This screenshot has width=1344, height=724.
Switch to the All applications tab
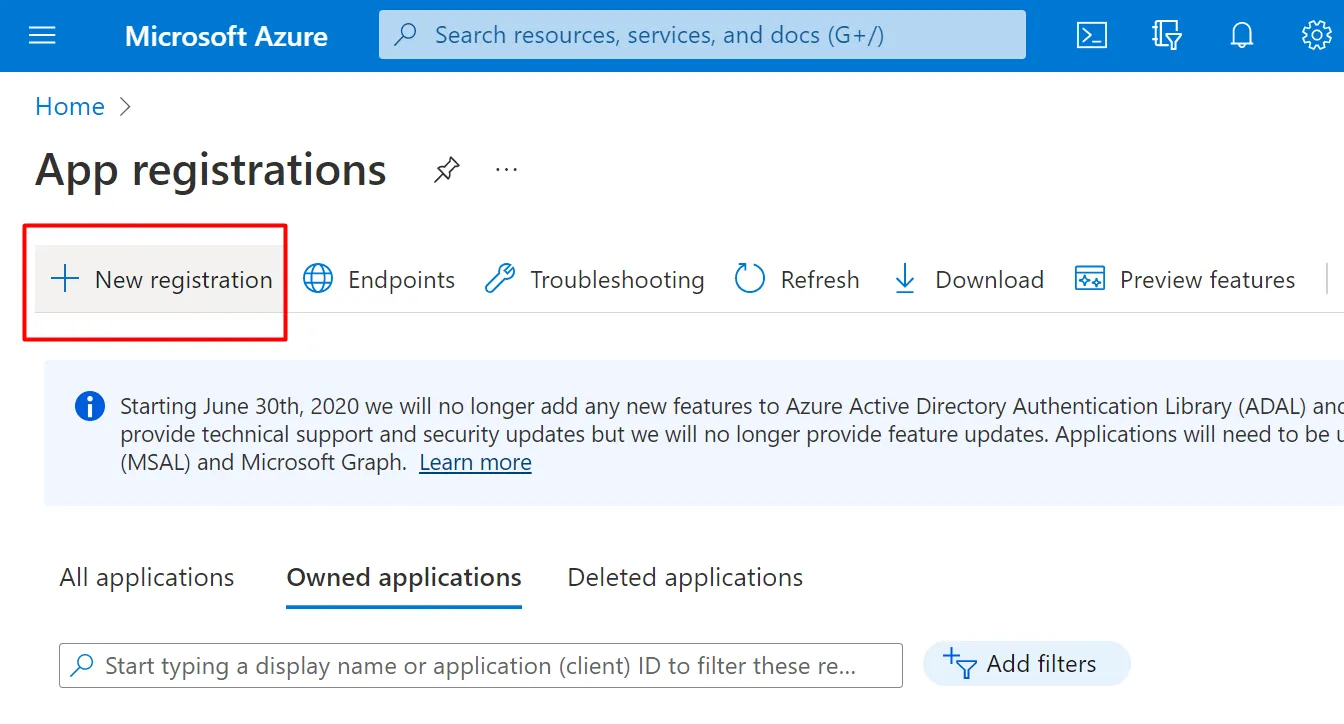(147, 578)
